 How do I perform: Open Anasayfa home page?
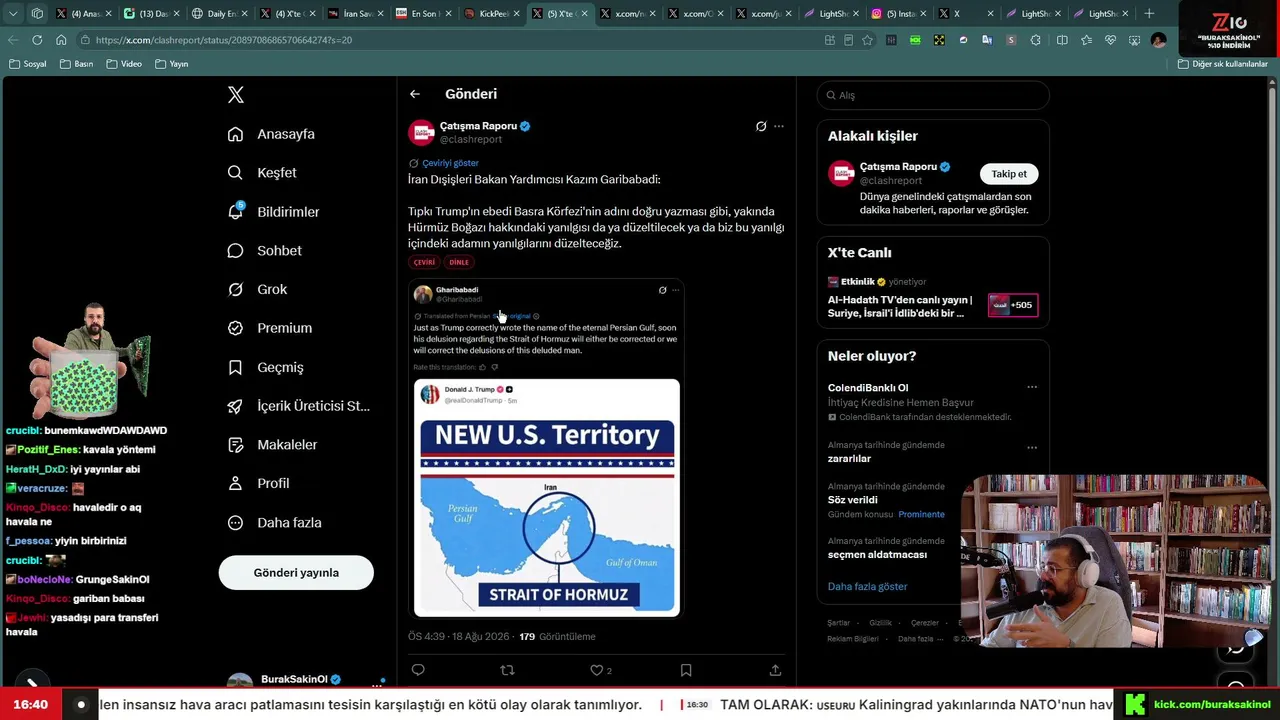[271, 134]
